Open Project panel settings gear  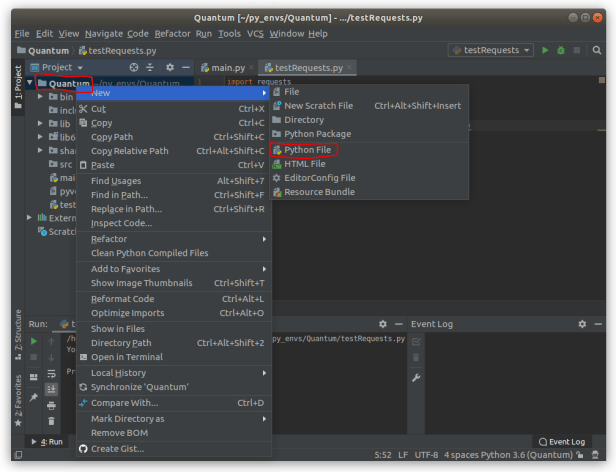click(169, 68)
